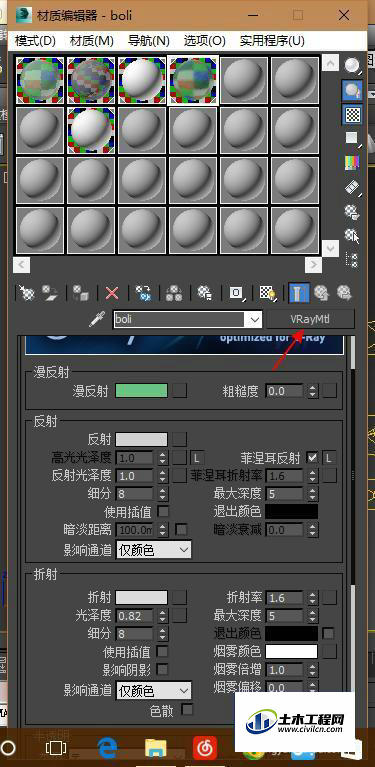Click Go Forward to Sibling icon

pyautogui.click(x=344, y=293)
